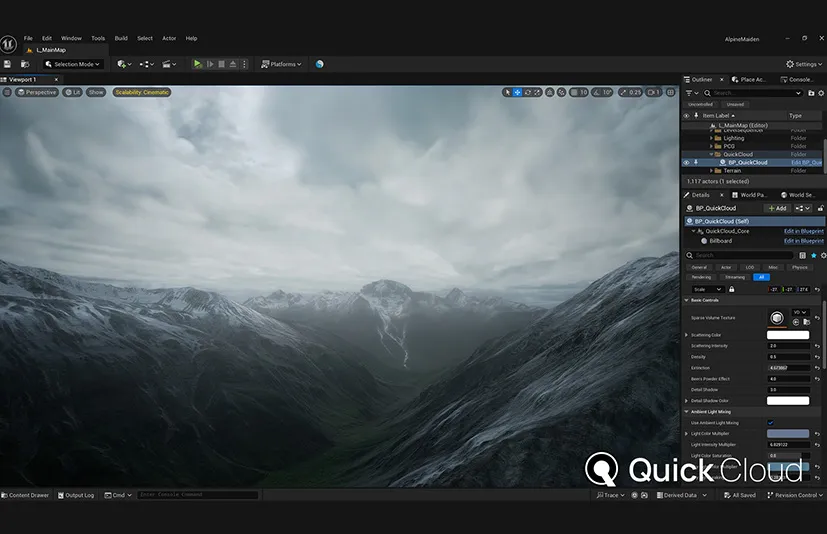
Task: Adjust camera speed button in viewport
Action: (x=653, y=92)
